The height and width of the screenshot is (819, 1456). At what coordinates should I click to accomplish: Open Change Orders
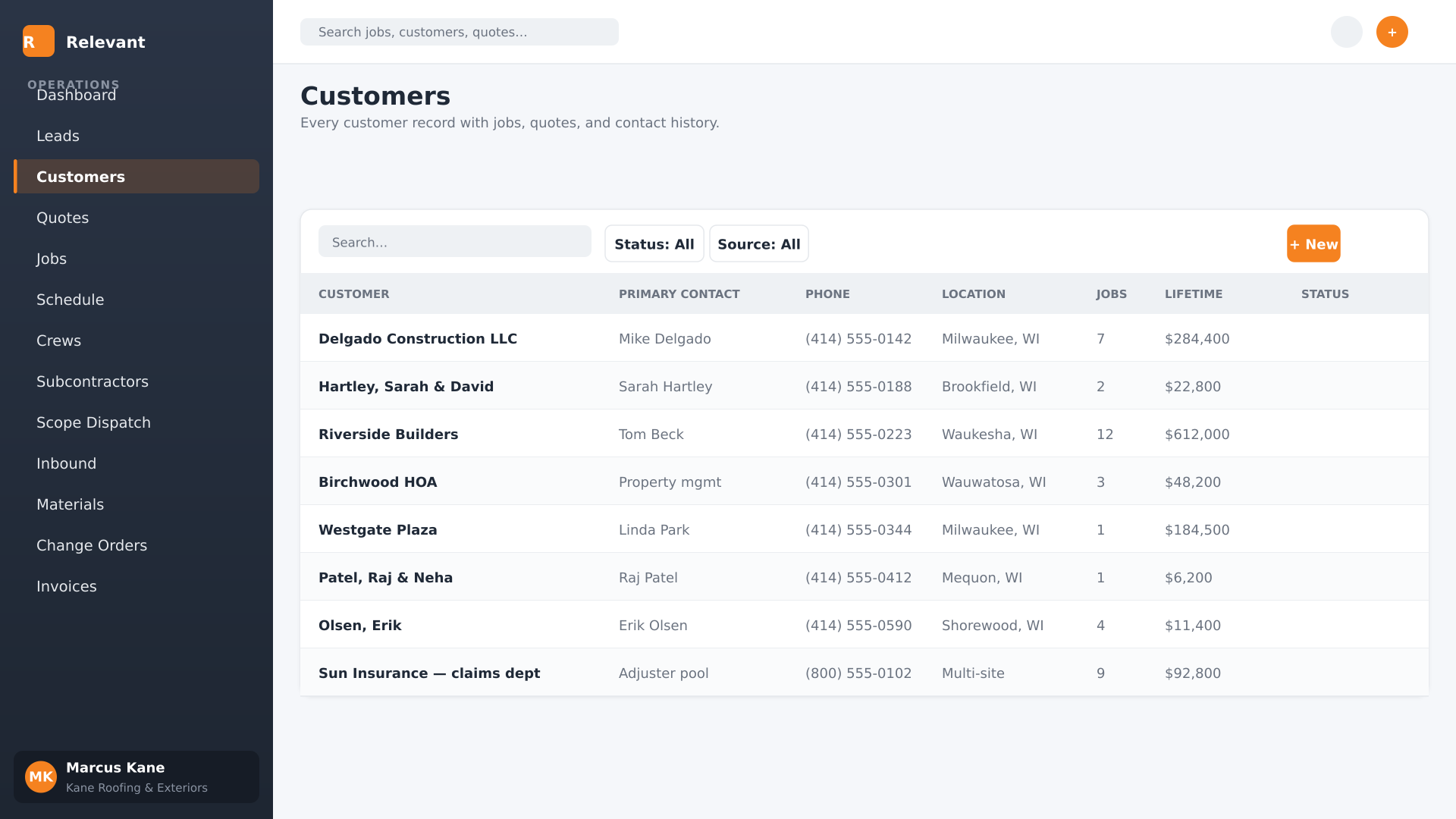(136, 545)
